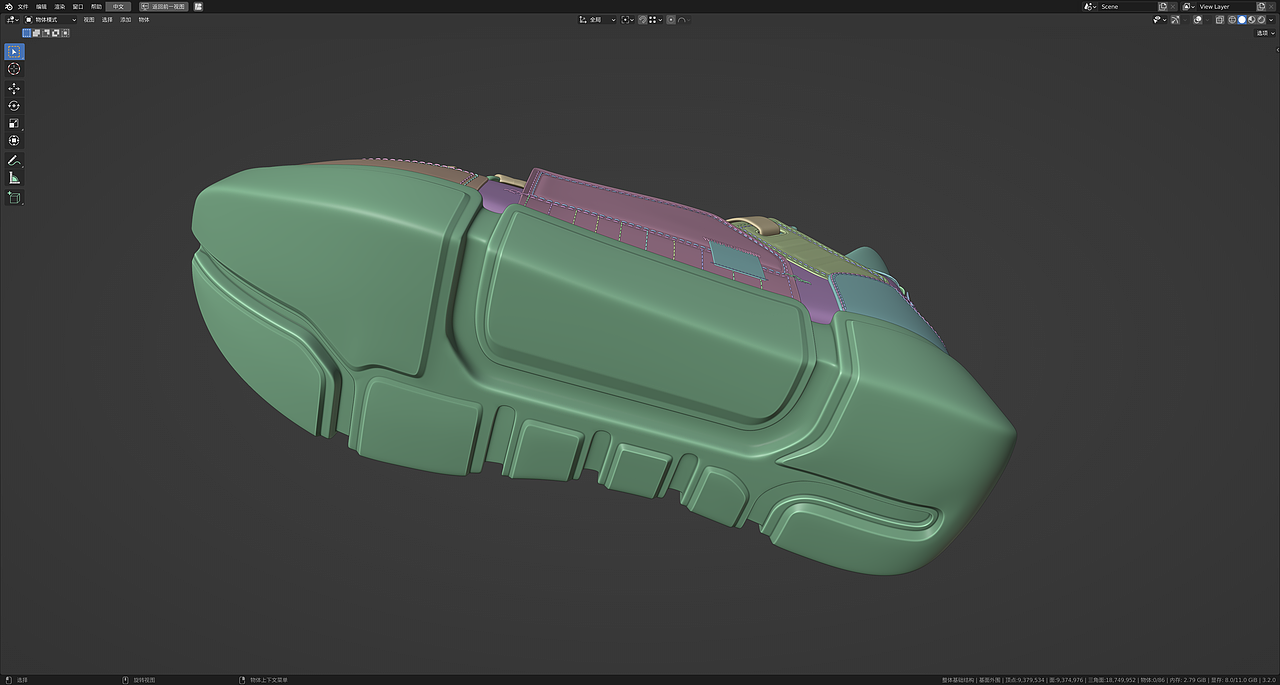Open the scene browse icon dropdown
The image size is (1280, 685).
pos(1090,6)
